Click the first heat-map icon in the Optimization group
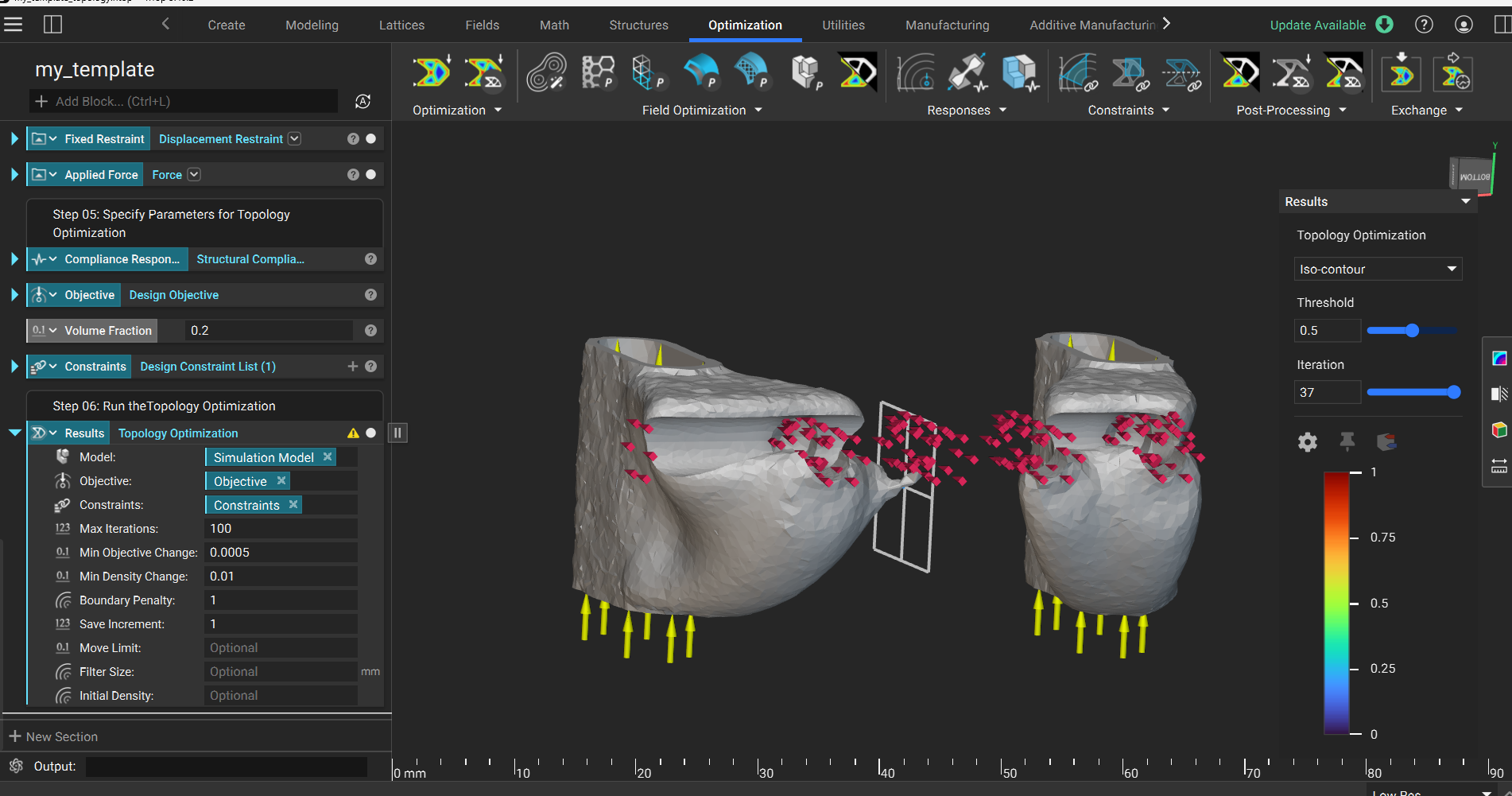Screen dimensions: 1512x796 pyautogui.click(x=432, y=72)
